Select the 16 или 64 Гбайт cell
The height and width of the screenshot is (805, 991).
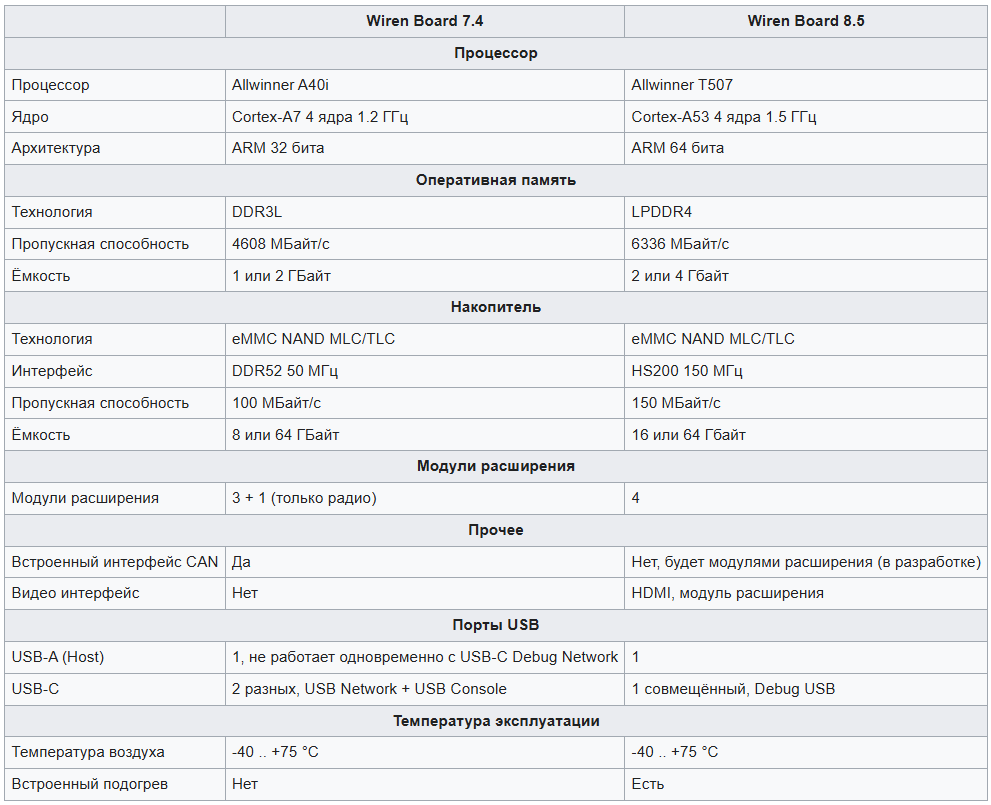click(805, 435)
